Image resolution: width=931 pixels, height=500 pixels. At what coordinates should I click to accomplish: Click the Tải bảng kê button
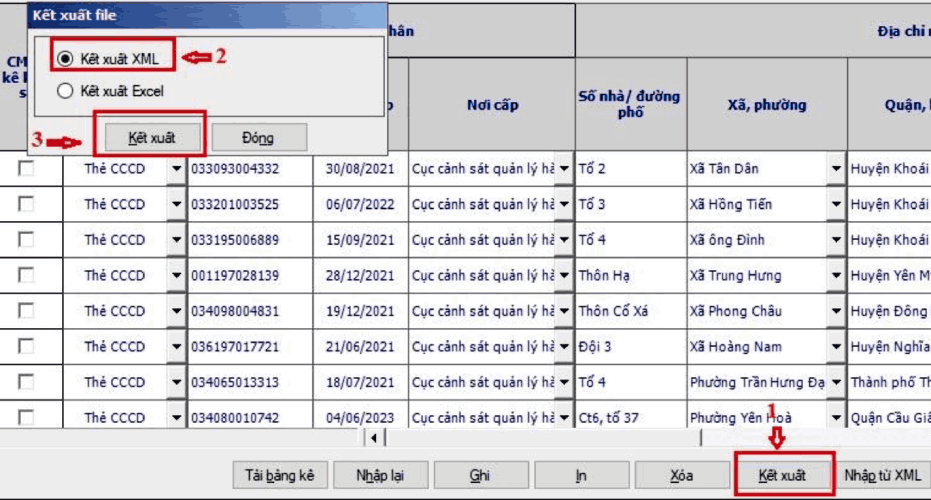coord(280,475)
